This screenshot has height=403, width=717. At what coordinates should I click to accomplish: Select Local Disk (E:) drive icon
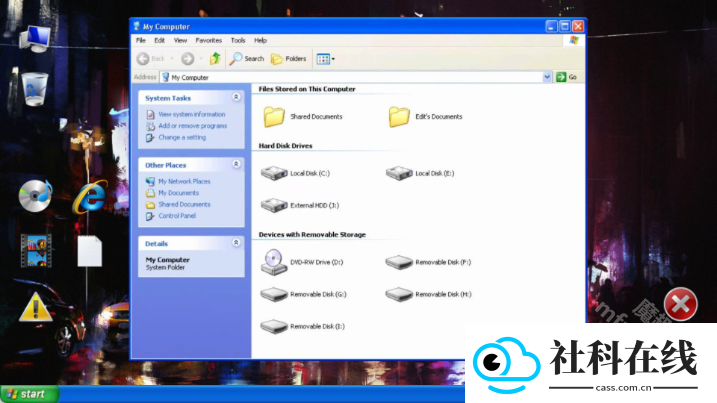tap(399, 173)
